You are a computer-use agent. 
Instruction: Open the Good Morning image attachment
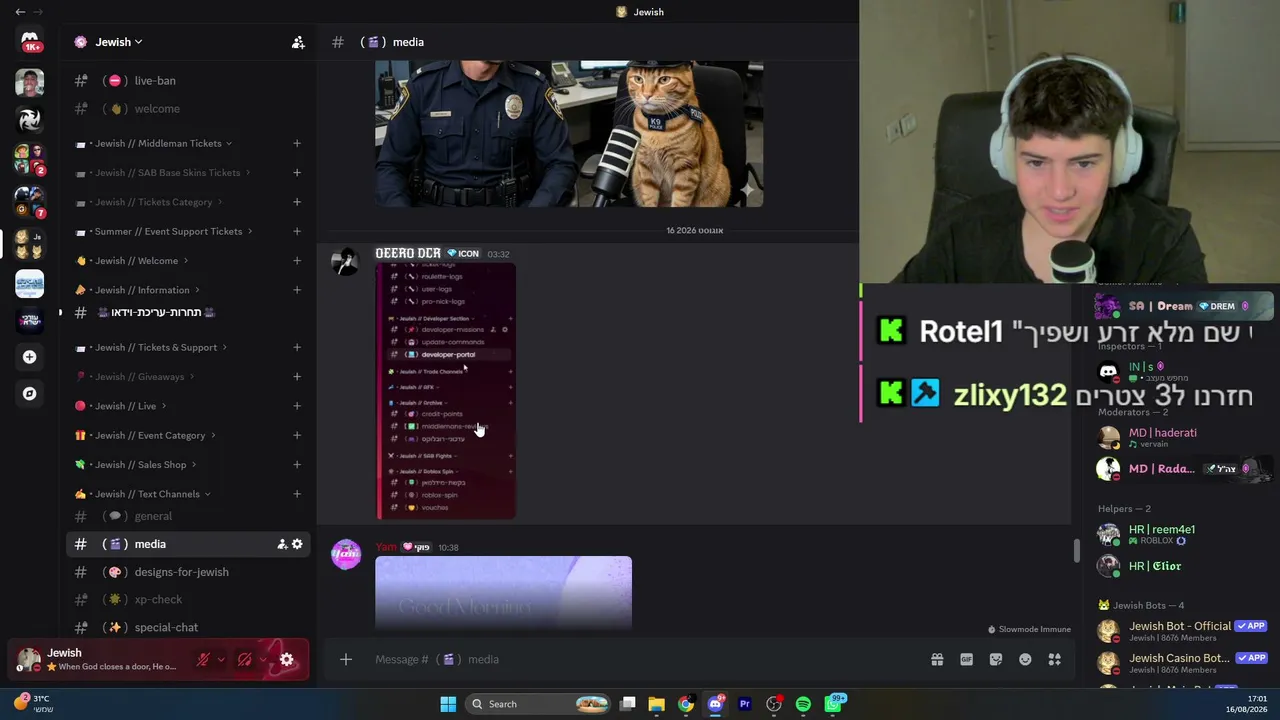pos(504,593)
